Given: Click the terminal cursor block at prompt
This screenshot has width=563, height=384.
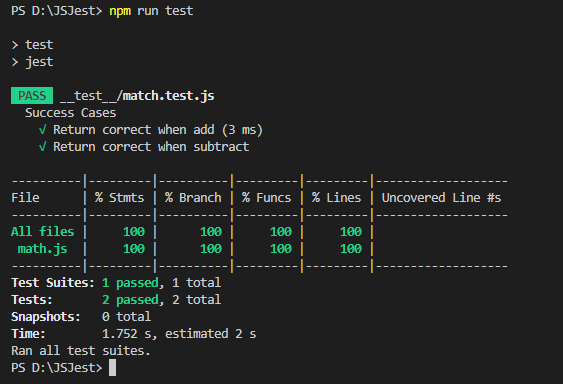Looking at the screenshot, I should pyautogui.click(x=112, y=367).
